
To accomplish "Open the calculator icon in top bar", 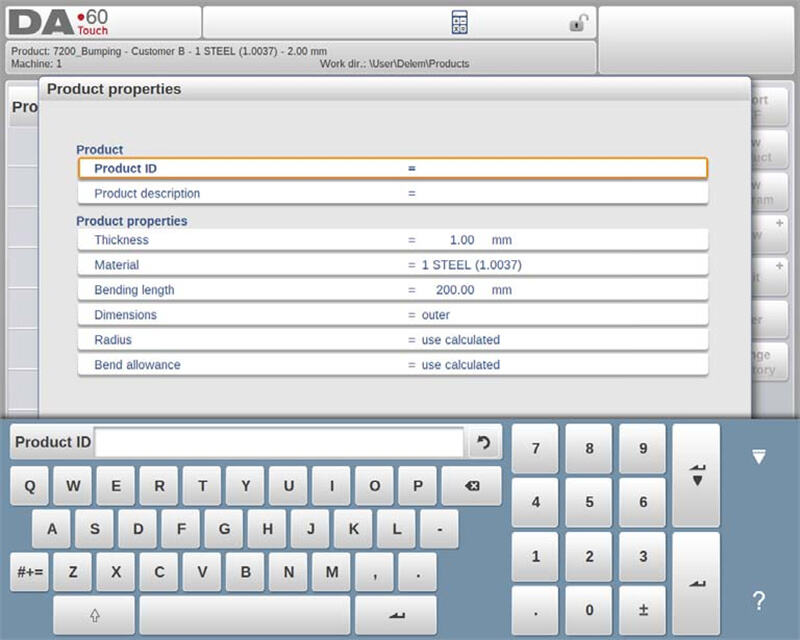I will click(460, 22).
